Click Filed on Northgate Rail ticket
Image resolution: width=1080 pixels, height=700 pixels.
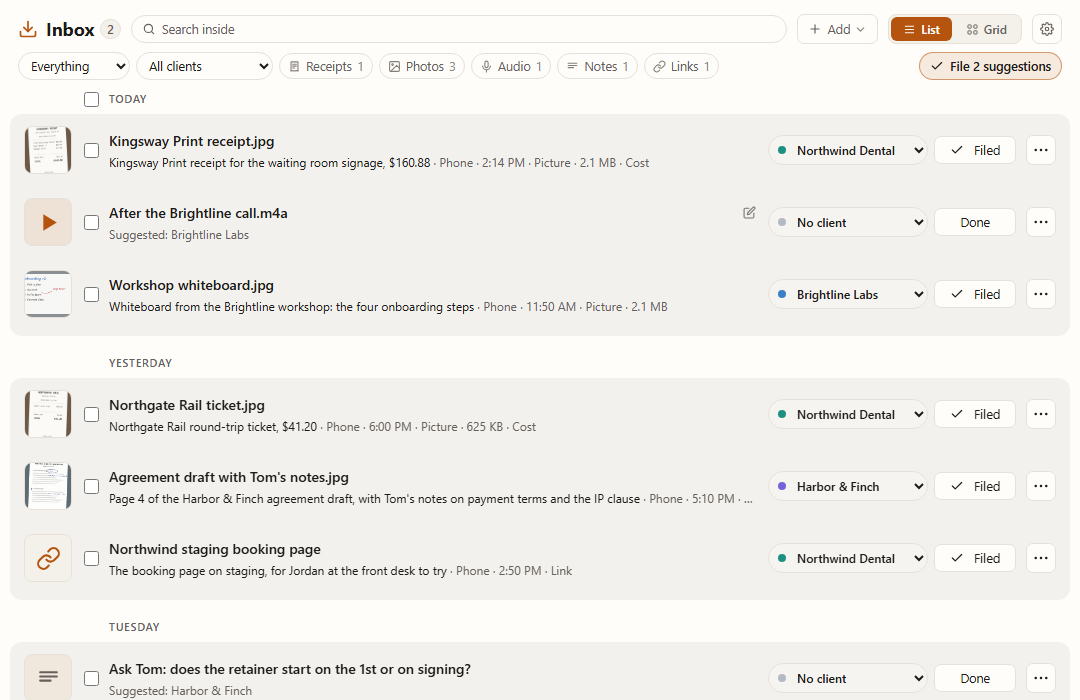(975, 414)
